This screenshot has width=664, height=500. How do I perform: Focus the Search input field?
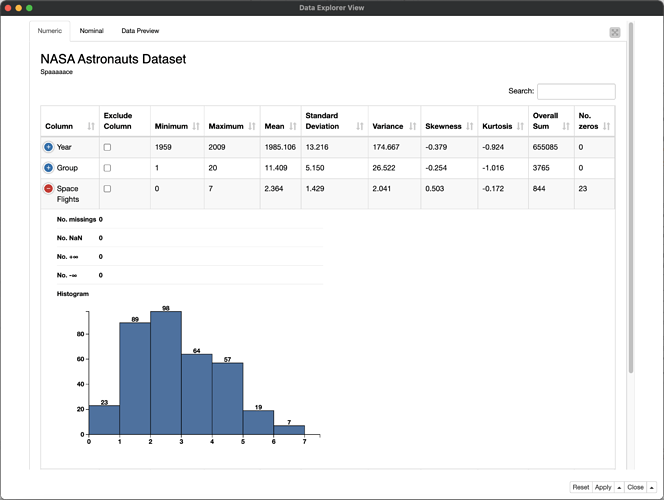click(576, 91)
